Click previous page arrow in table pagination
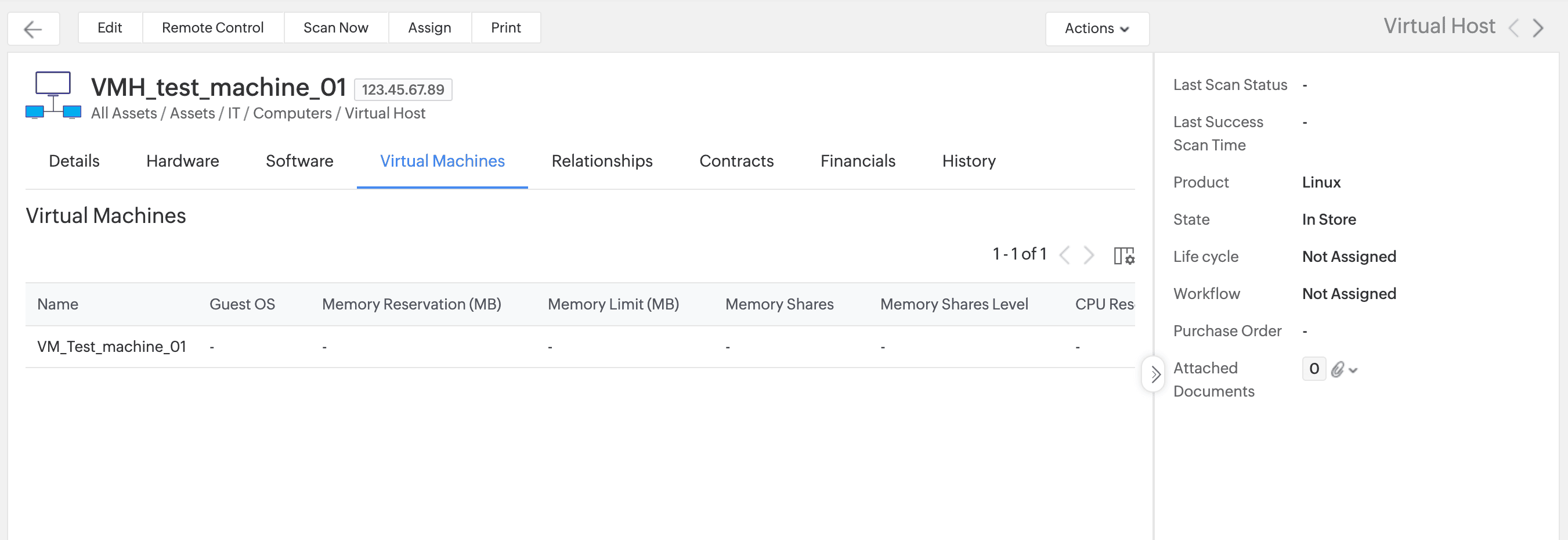This screenshot has height=540, width=1568. pos(1065,255)
